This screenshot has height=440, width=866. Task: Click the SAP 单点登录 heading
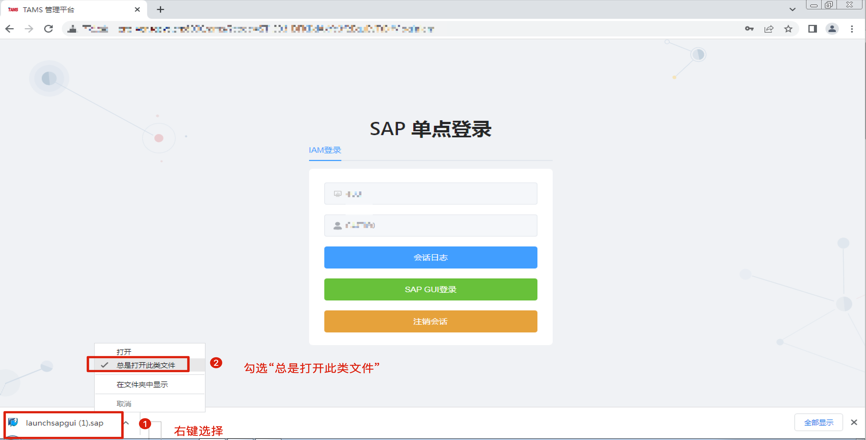pos(431,129)
